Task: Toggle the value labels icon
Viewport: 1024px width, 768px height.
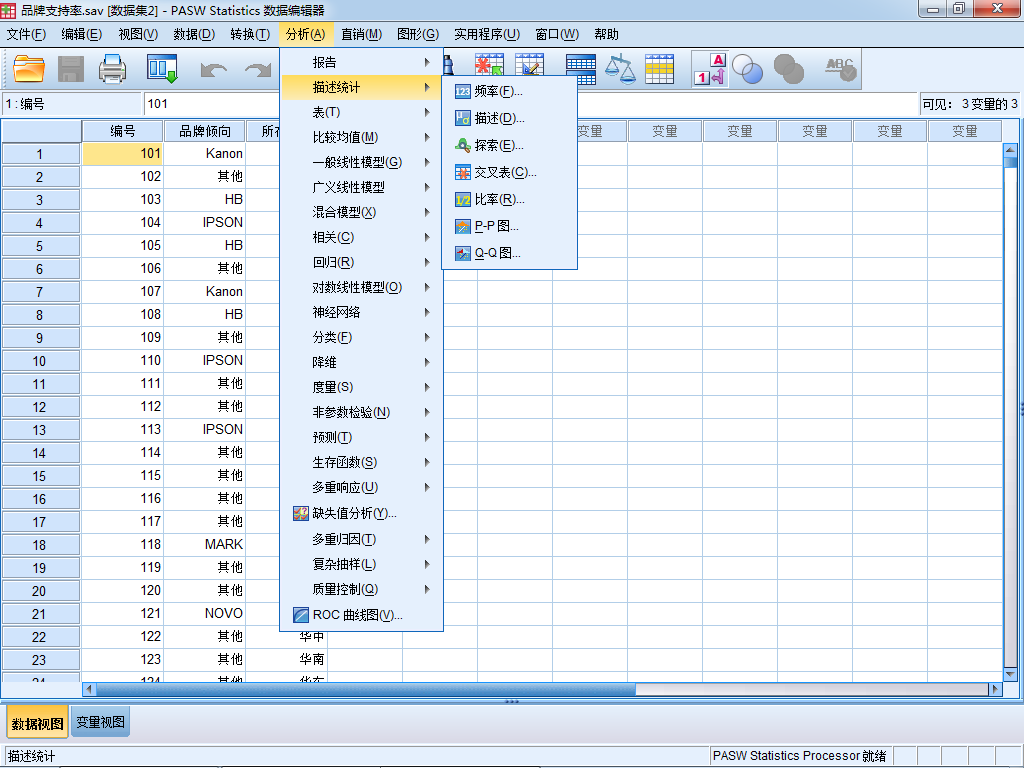Action: (710, 69)
